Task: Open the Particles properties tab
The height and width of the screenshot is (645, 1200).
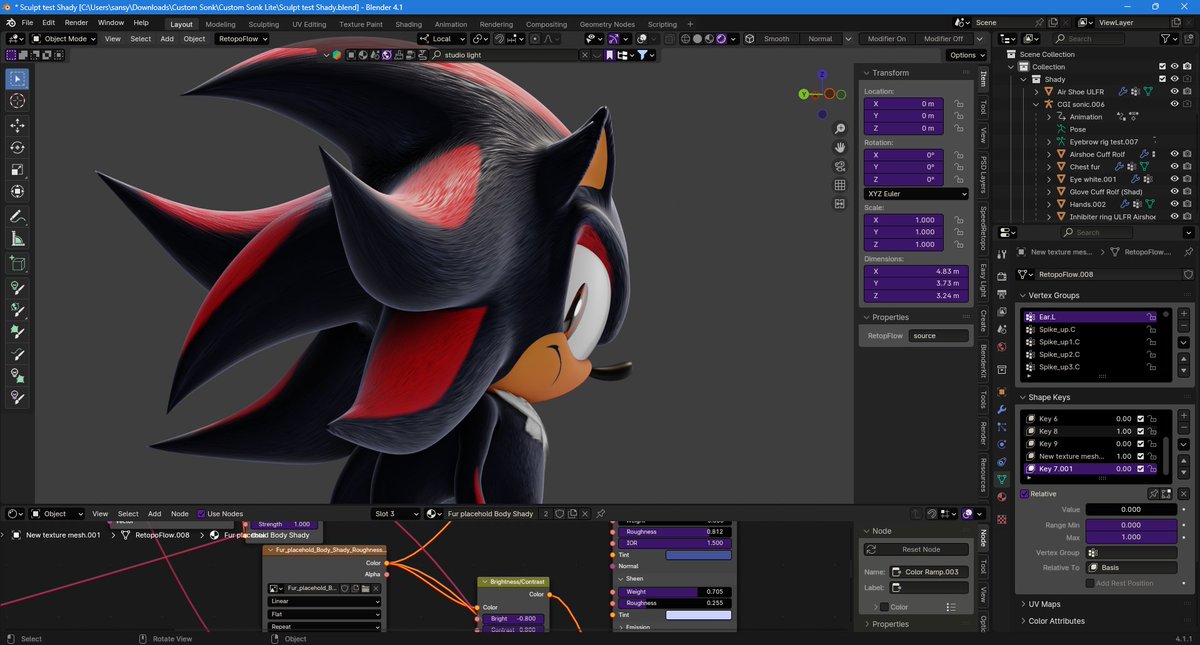Action: tap(1002, 427)
